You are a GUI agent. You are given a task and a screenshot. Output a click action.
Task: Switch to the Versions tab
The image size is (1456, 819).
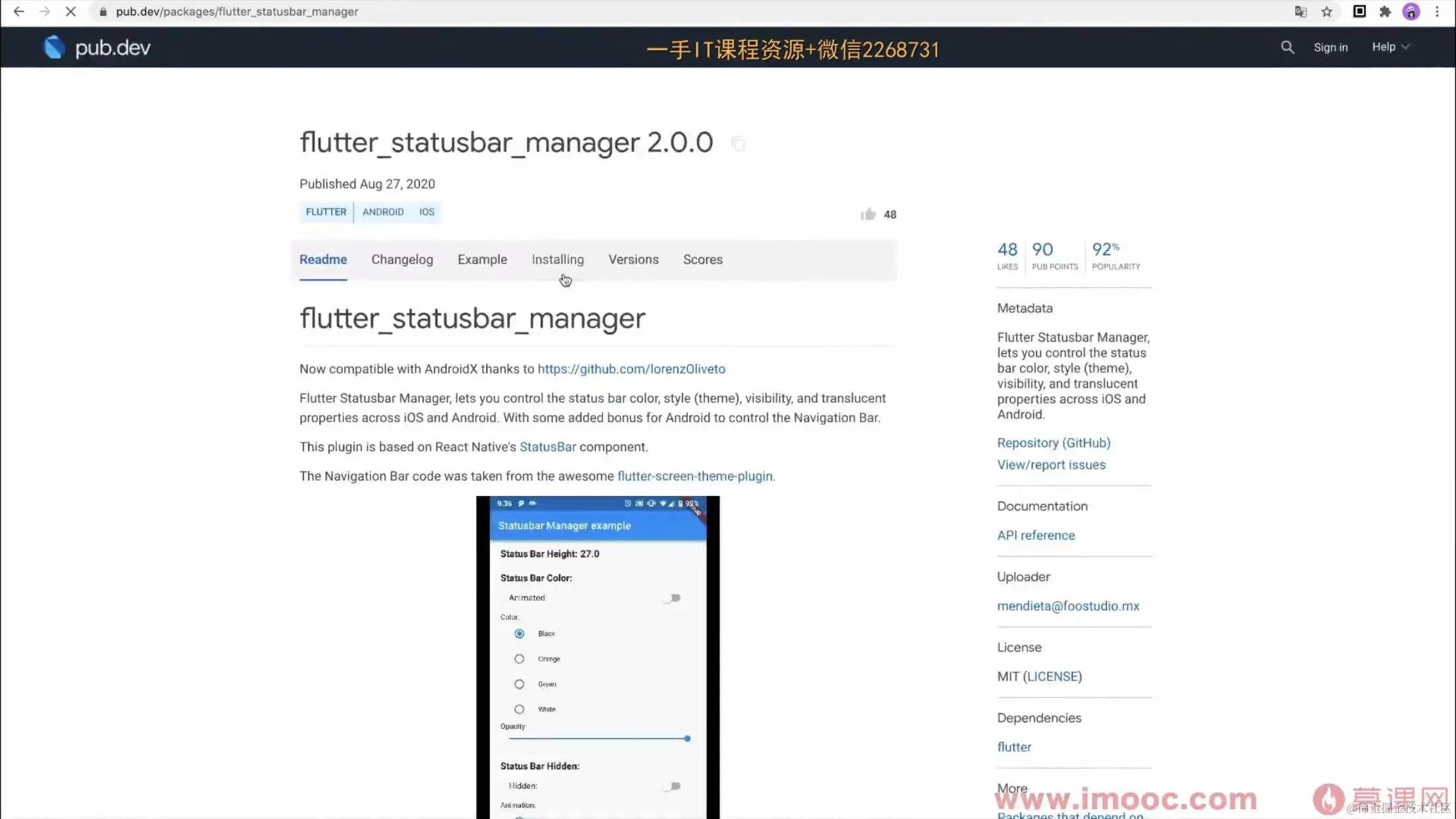tap(633, 259)
